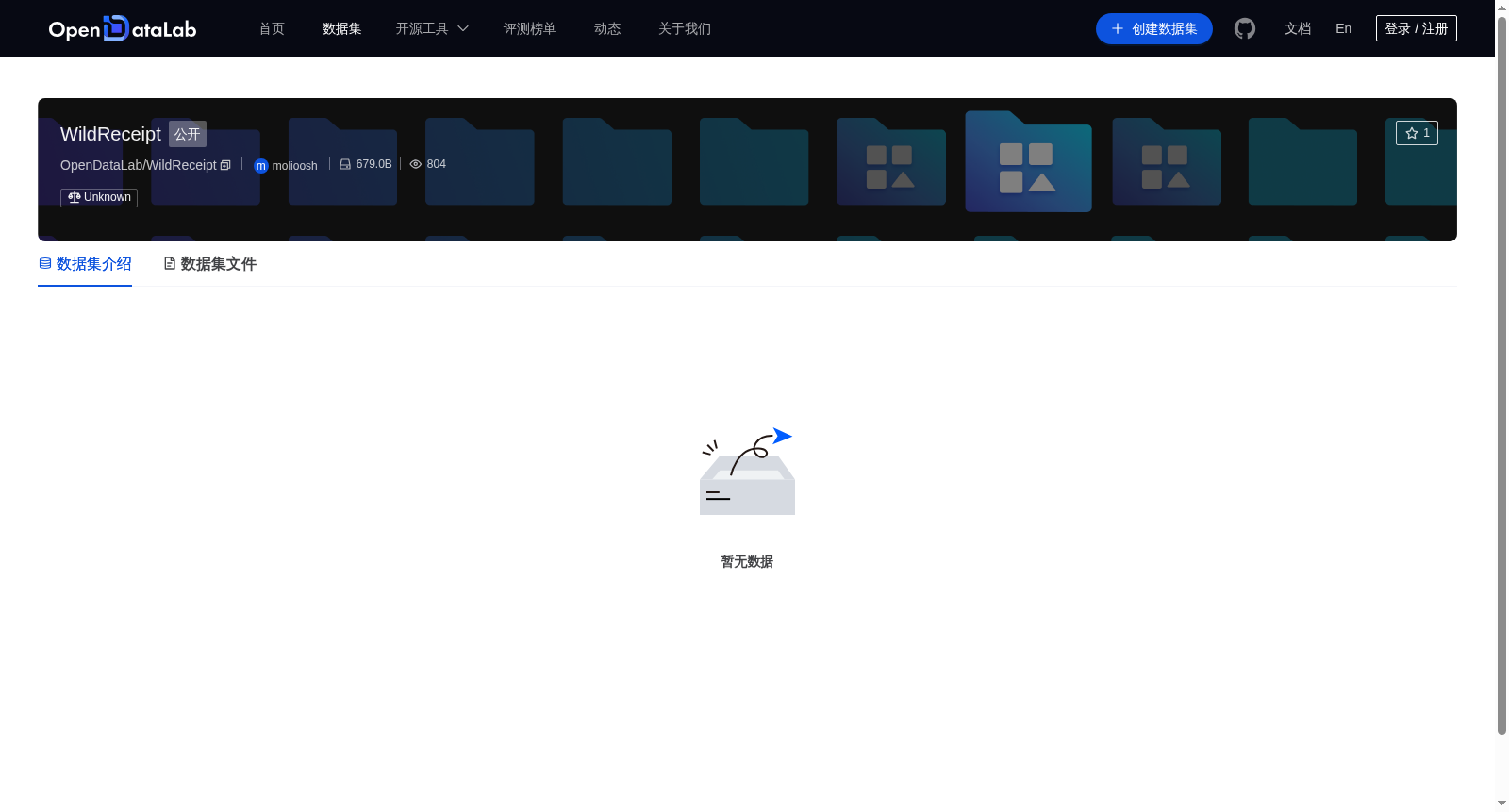Open the 关于我们 nav item
1509x812 pixels.
tap(685, 28)
